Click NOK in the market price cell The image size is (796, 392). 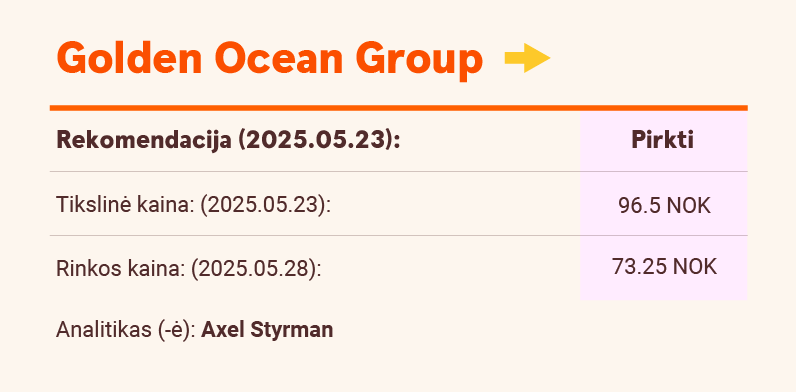click(695, 267)
